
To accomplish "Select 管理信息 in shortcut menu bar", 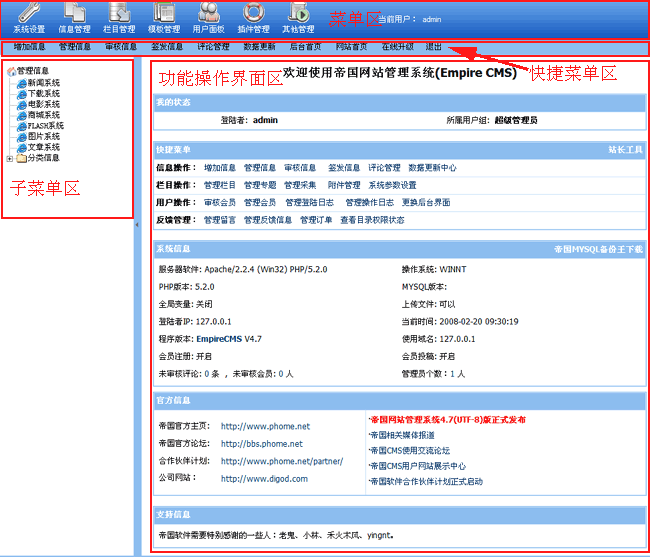I will (x=75, y=47).
